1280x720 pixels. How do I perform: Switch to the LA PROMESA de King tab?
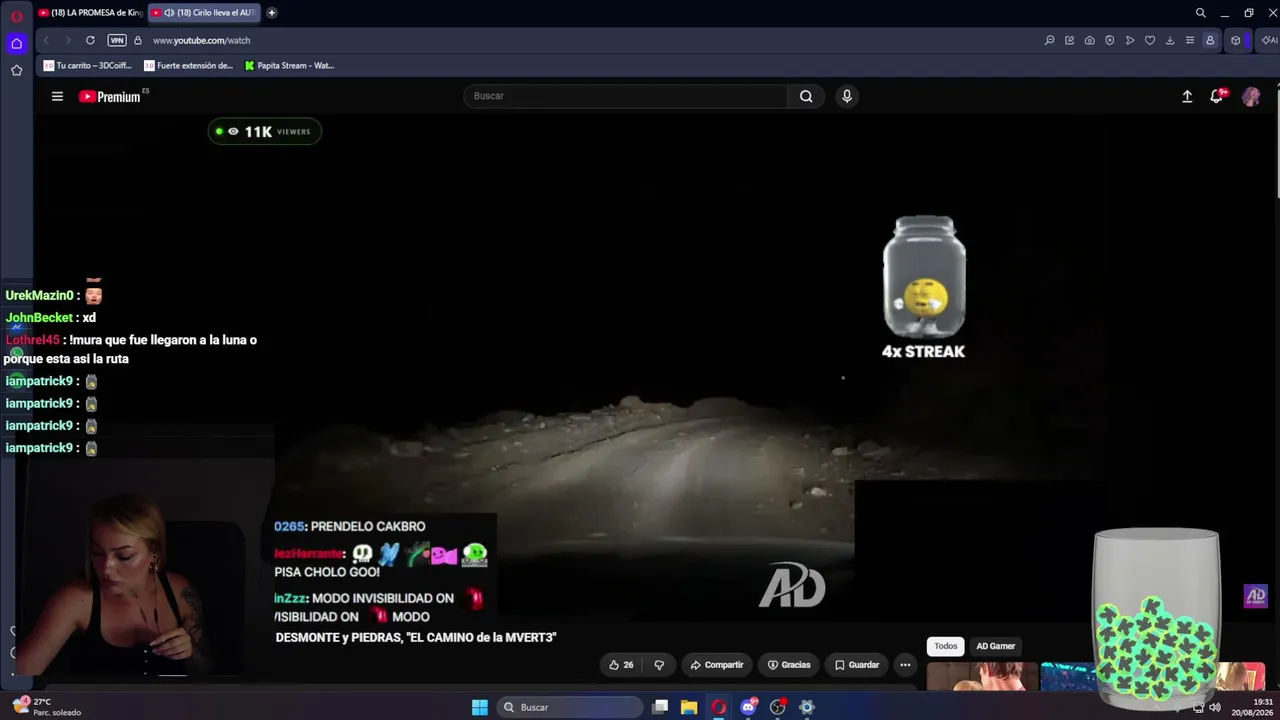pyautogui.click(x=90, y=13)
